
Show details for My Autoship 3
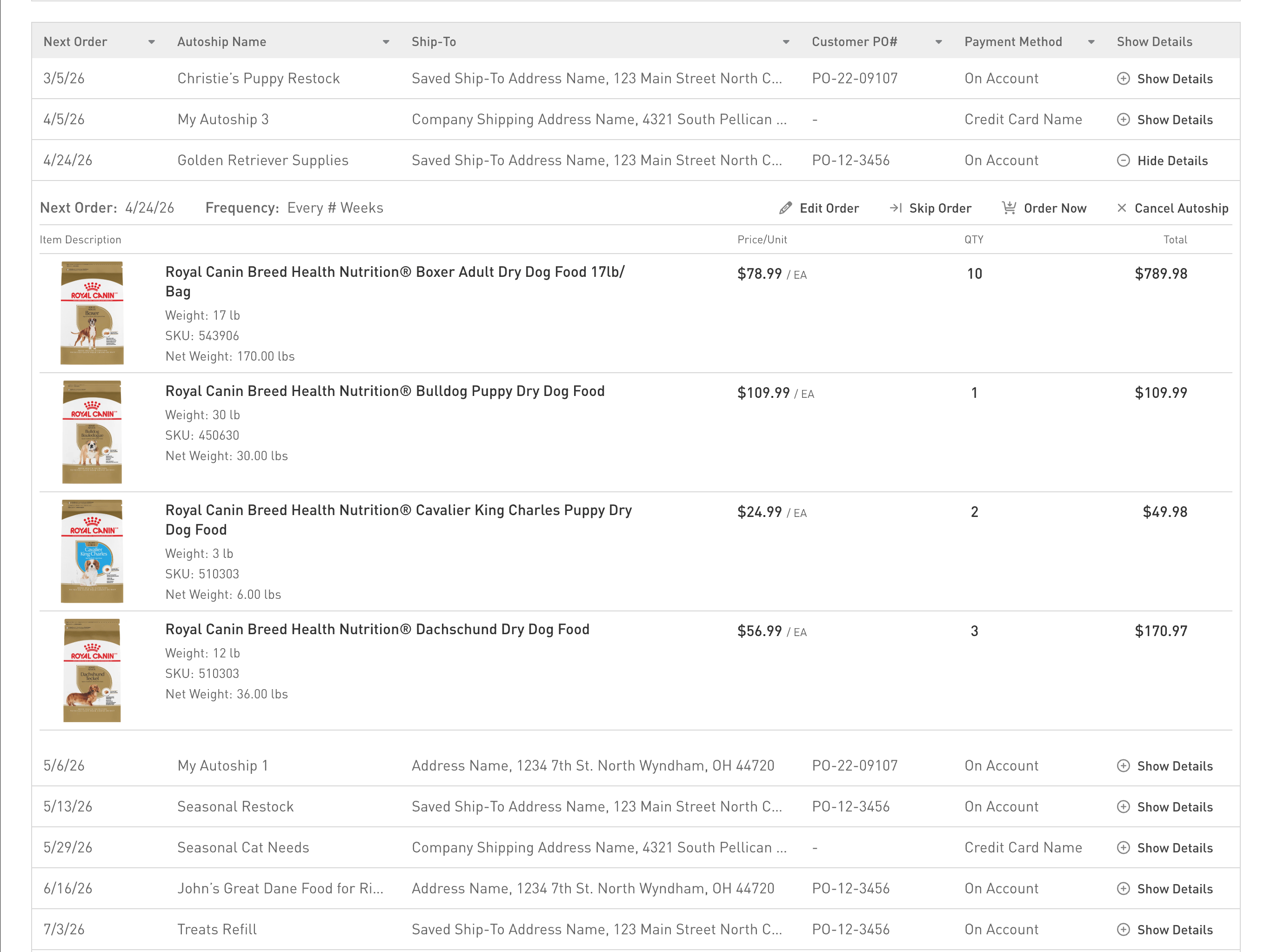click(x=1165, y=120)
